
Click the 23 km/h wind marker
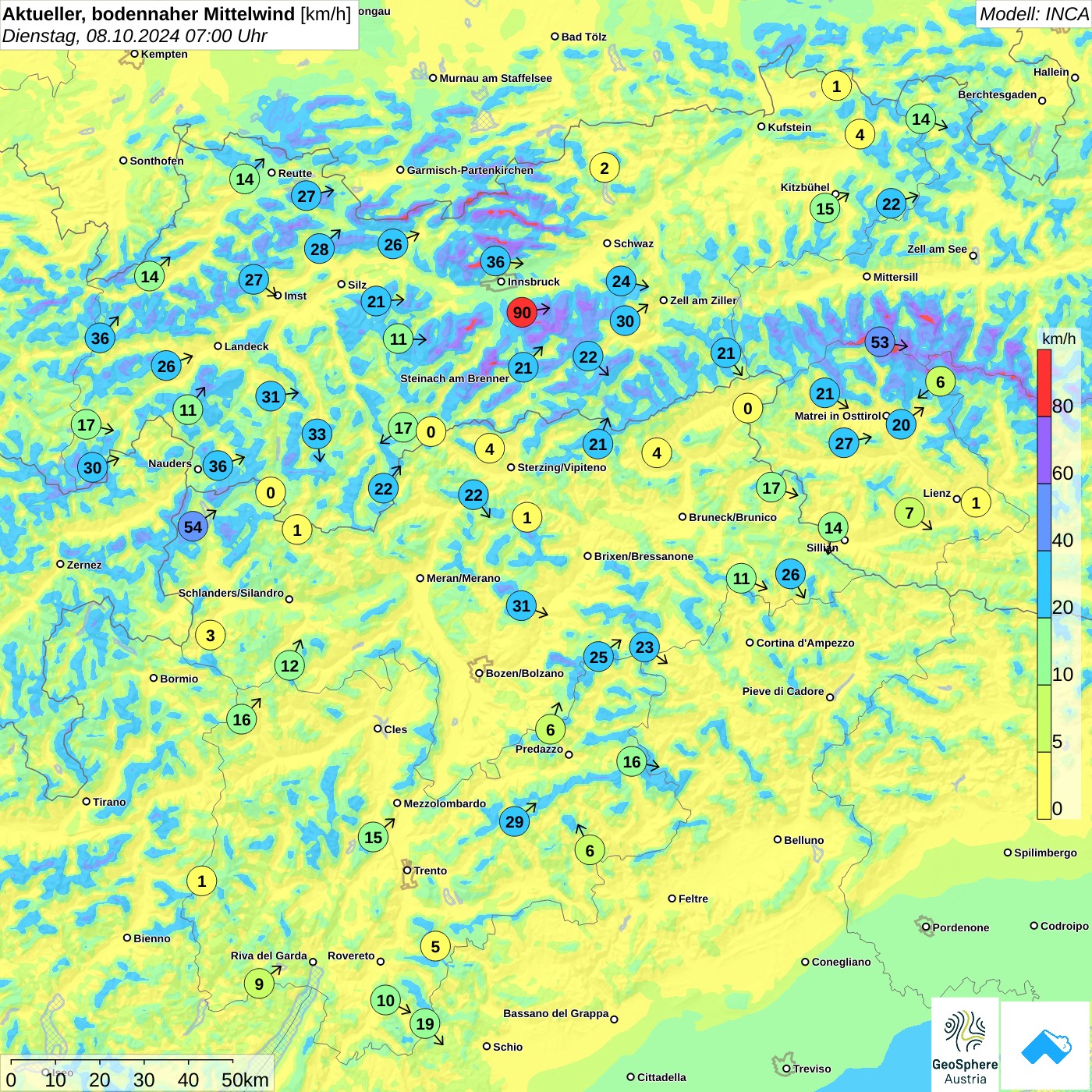pyautogui.click(x=644, y=647)
